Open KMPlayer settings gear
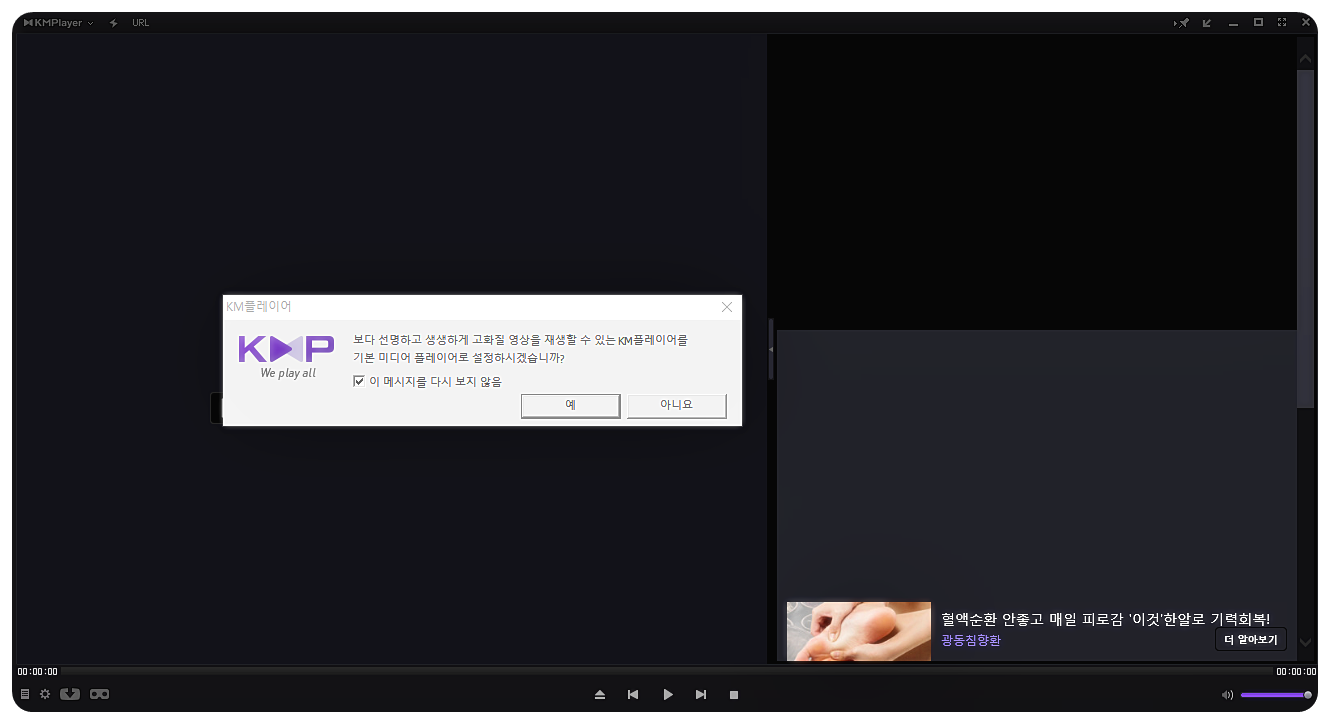Image resolution: width=1330 pixels, height=724 pixels. tap(45, 694)
